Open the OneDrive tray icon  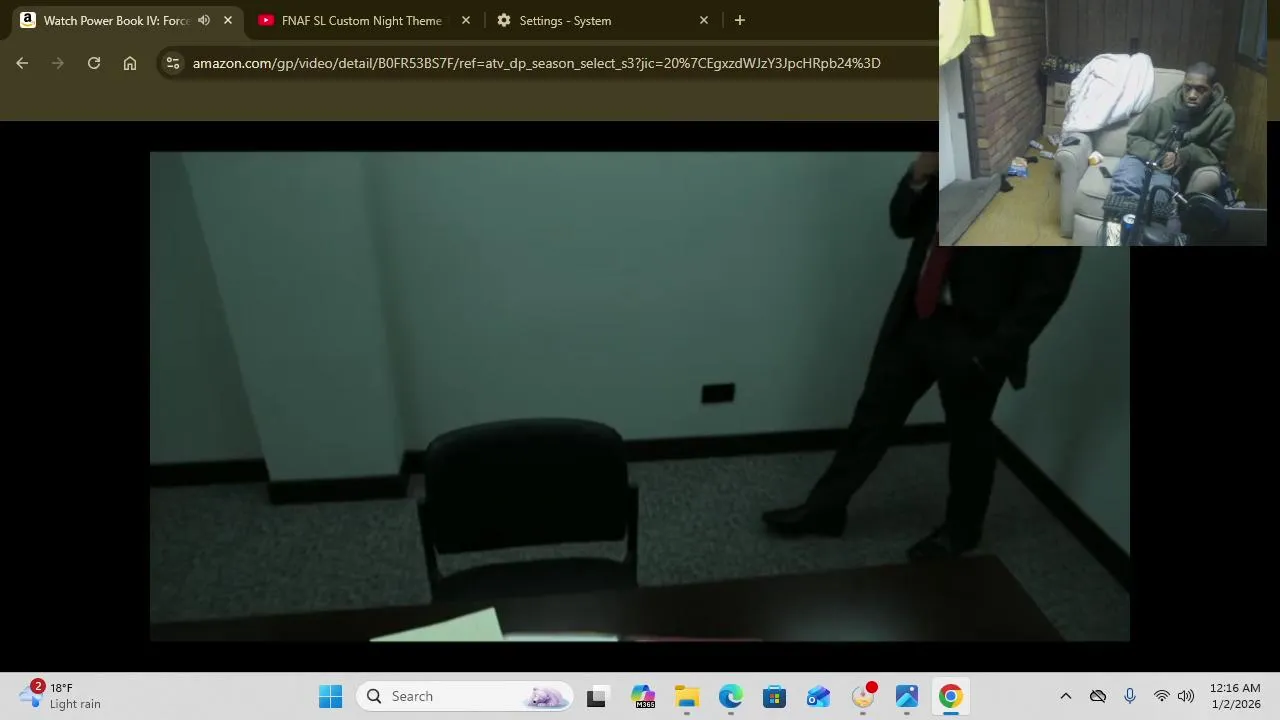[x=1098, y=696]
